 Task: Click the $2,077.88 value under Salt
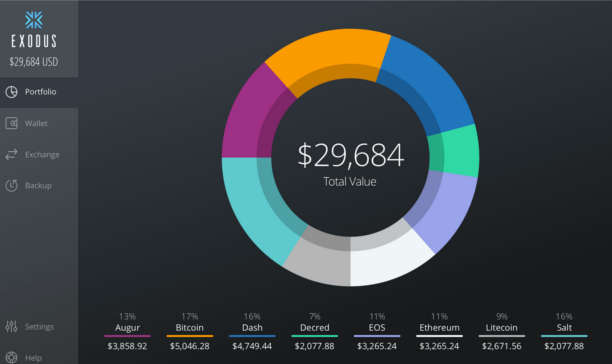564,346
